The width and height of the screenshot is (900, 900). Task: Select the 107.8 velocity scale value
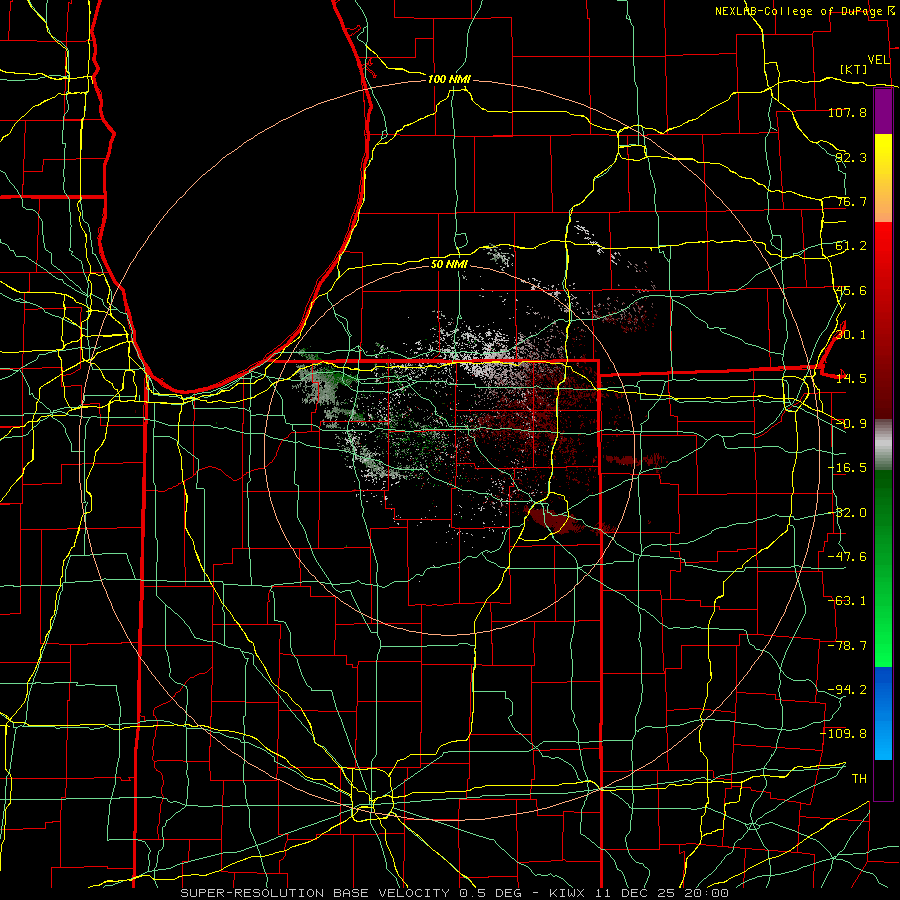coord(847,112)
